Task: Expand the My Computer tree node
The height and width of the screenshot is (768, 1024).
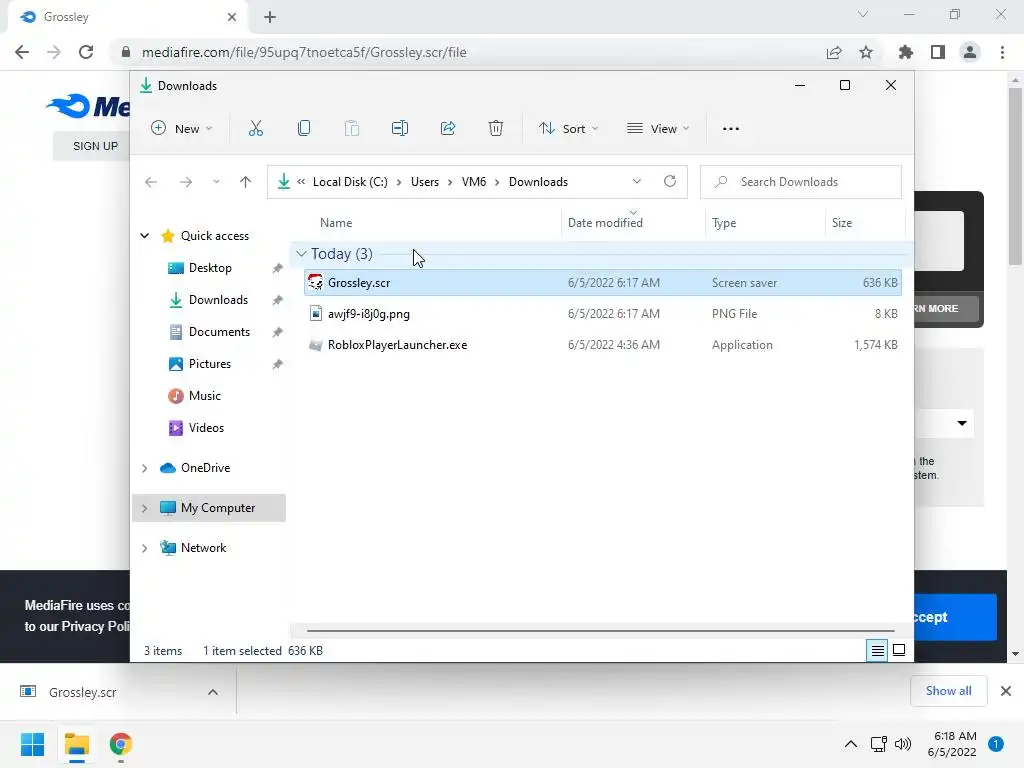Action: click(x=145, y=508)
